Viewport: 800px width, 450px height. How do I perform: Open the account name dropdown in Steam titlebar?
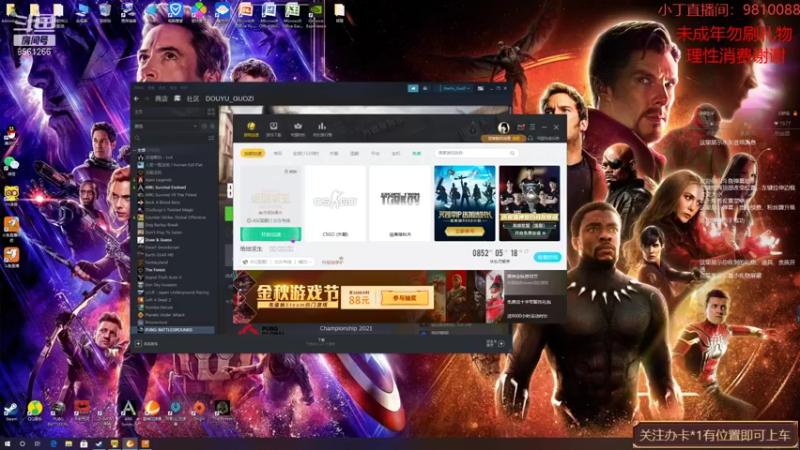tap(456, 88)
